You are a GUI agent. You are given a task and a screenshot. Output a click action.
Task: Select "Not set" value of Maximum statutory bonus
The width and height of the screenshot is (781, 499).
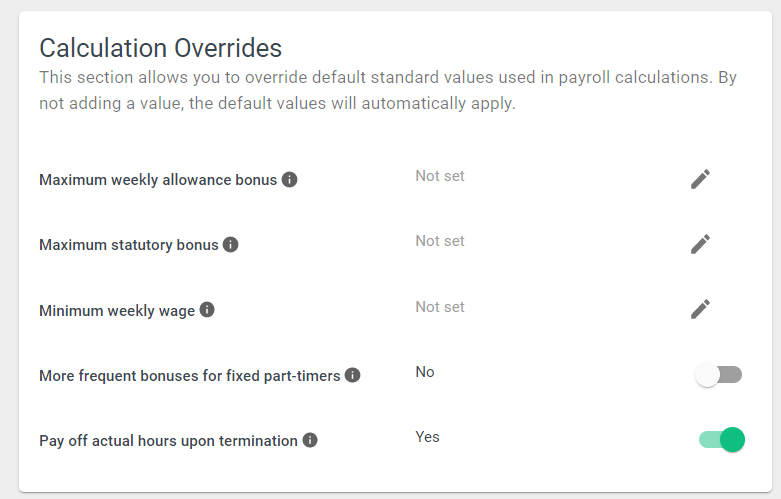coord(440,241)
